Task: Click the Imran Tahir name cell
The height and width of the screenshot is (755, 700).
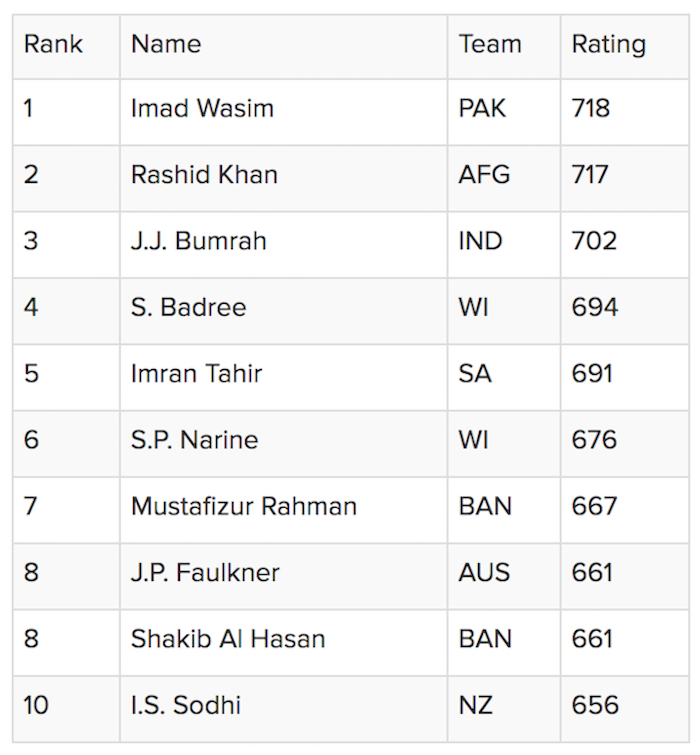Action: [x=196, y=374]
